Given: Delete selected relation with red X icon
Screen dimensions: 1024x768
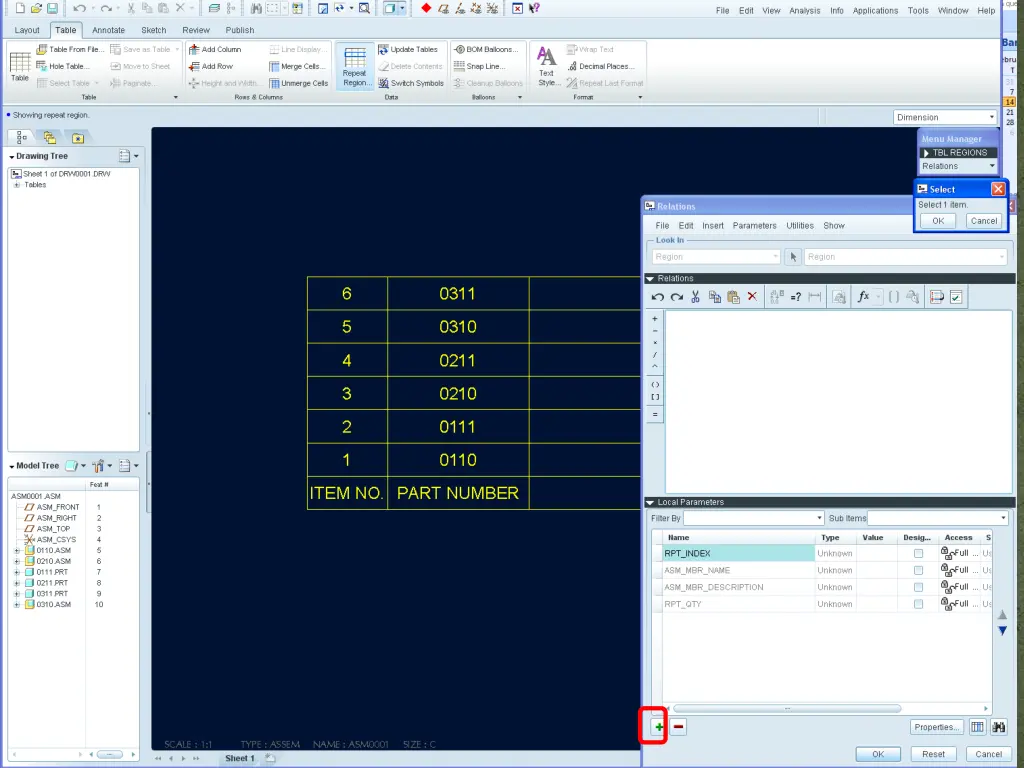Looking at the screenshot, I should 752,297.
